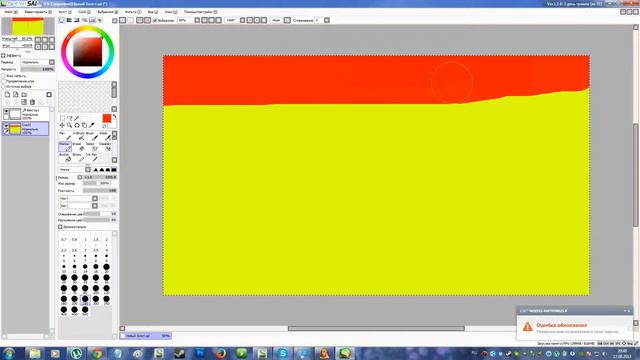Toggle the scratchpad panel
Screen dimensions: 640x360
100,20
